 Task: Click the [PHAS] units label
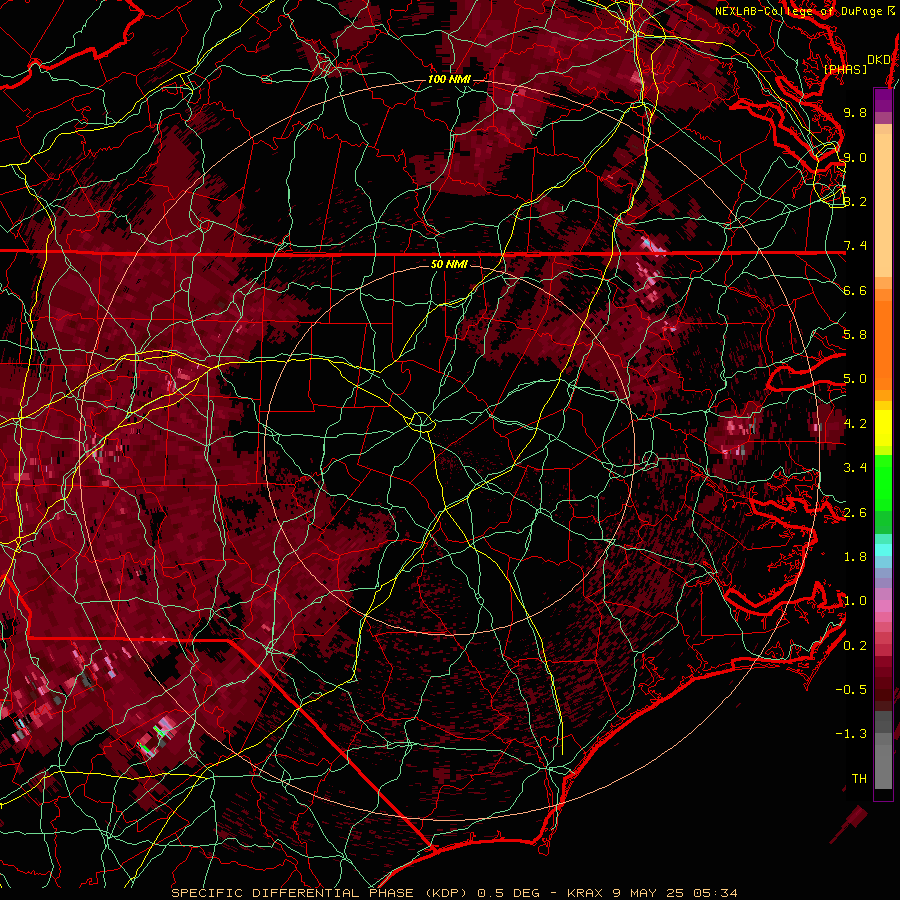coord(845,69)
